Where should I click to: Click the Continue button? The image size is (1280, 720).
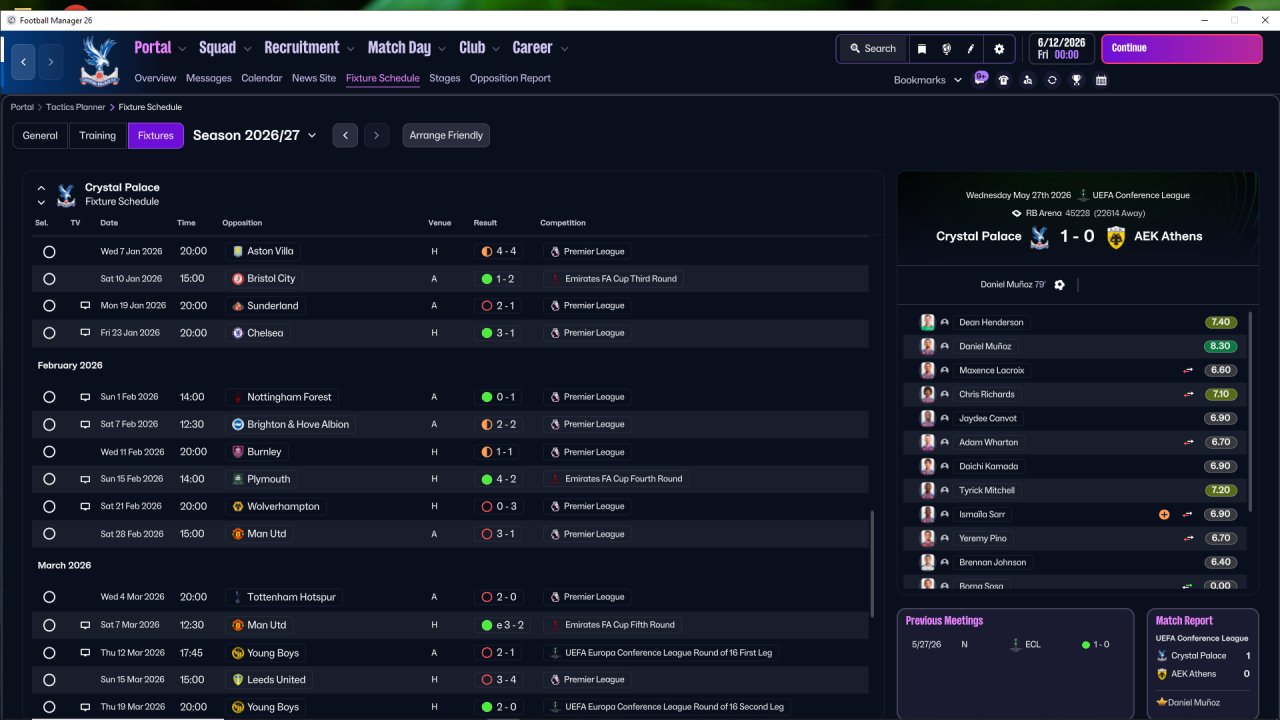(1184, 48)
